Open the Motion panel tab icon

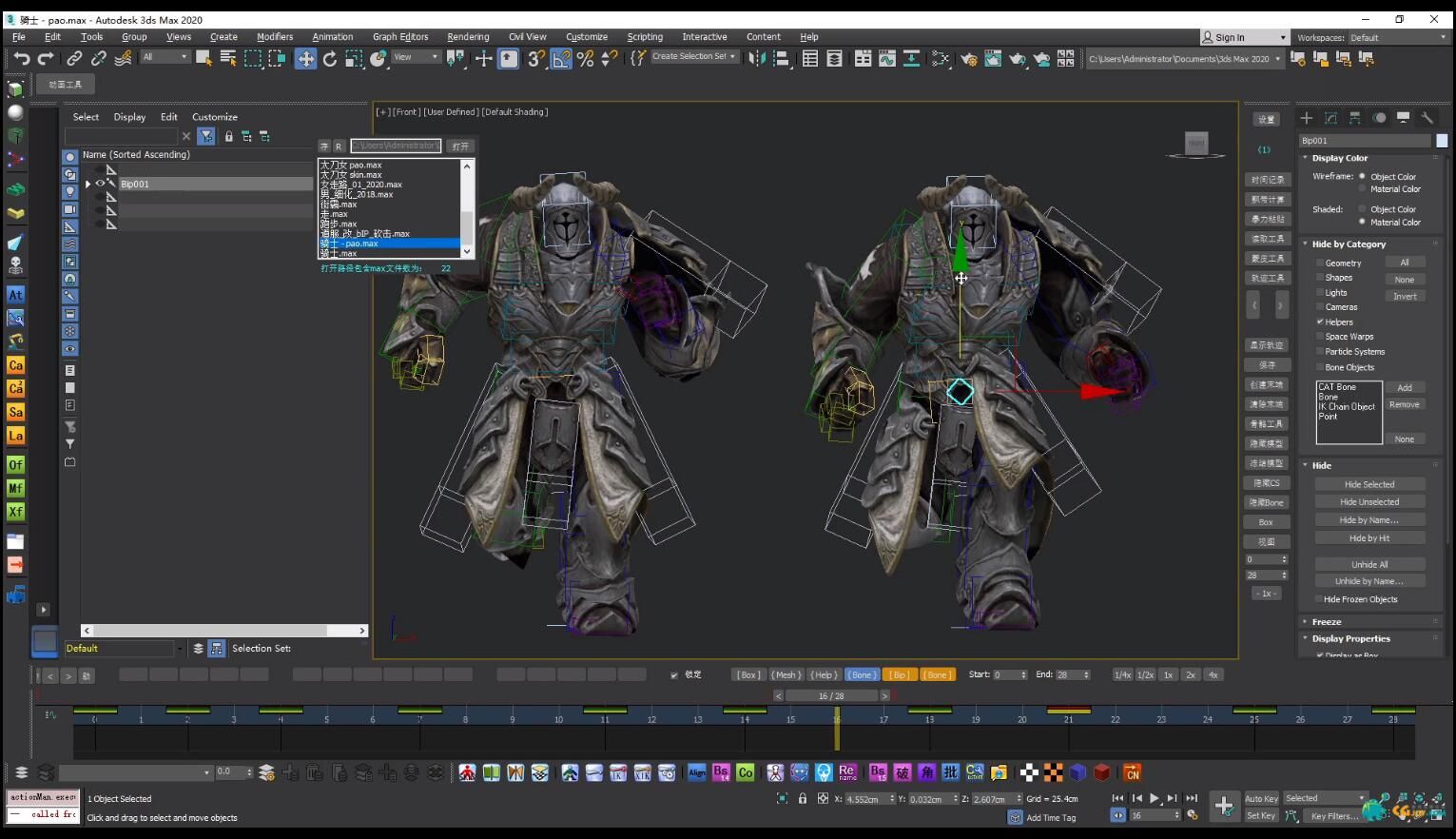click(x=1379, y=118)
